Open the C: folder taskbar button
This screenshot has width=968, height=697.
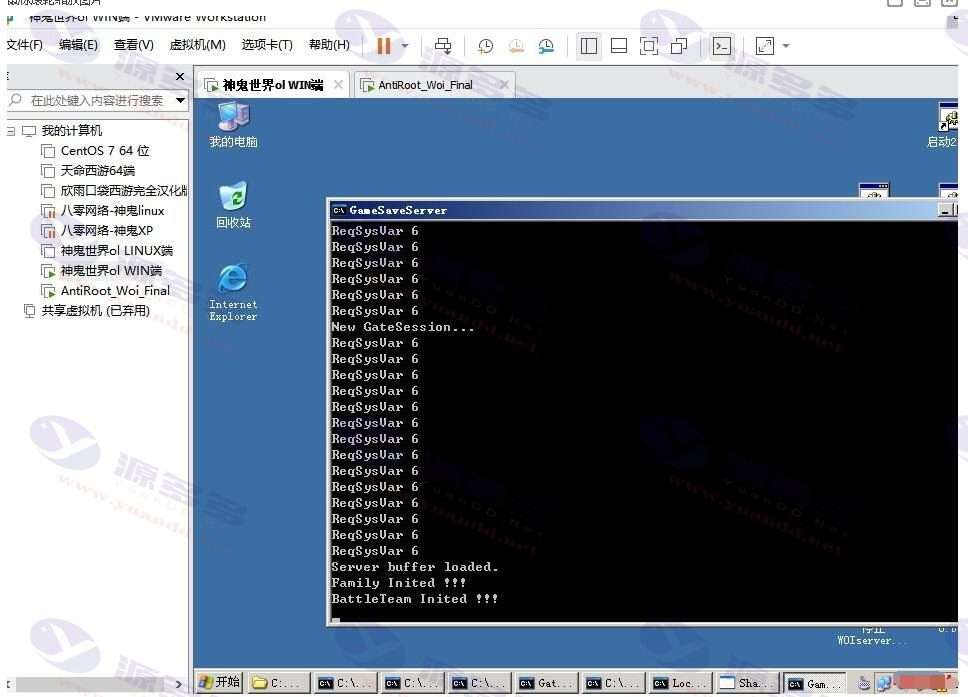pyautogui.click(x=276, y=683)
